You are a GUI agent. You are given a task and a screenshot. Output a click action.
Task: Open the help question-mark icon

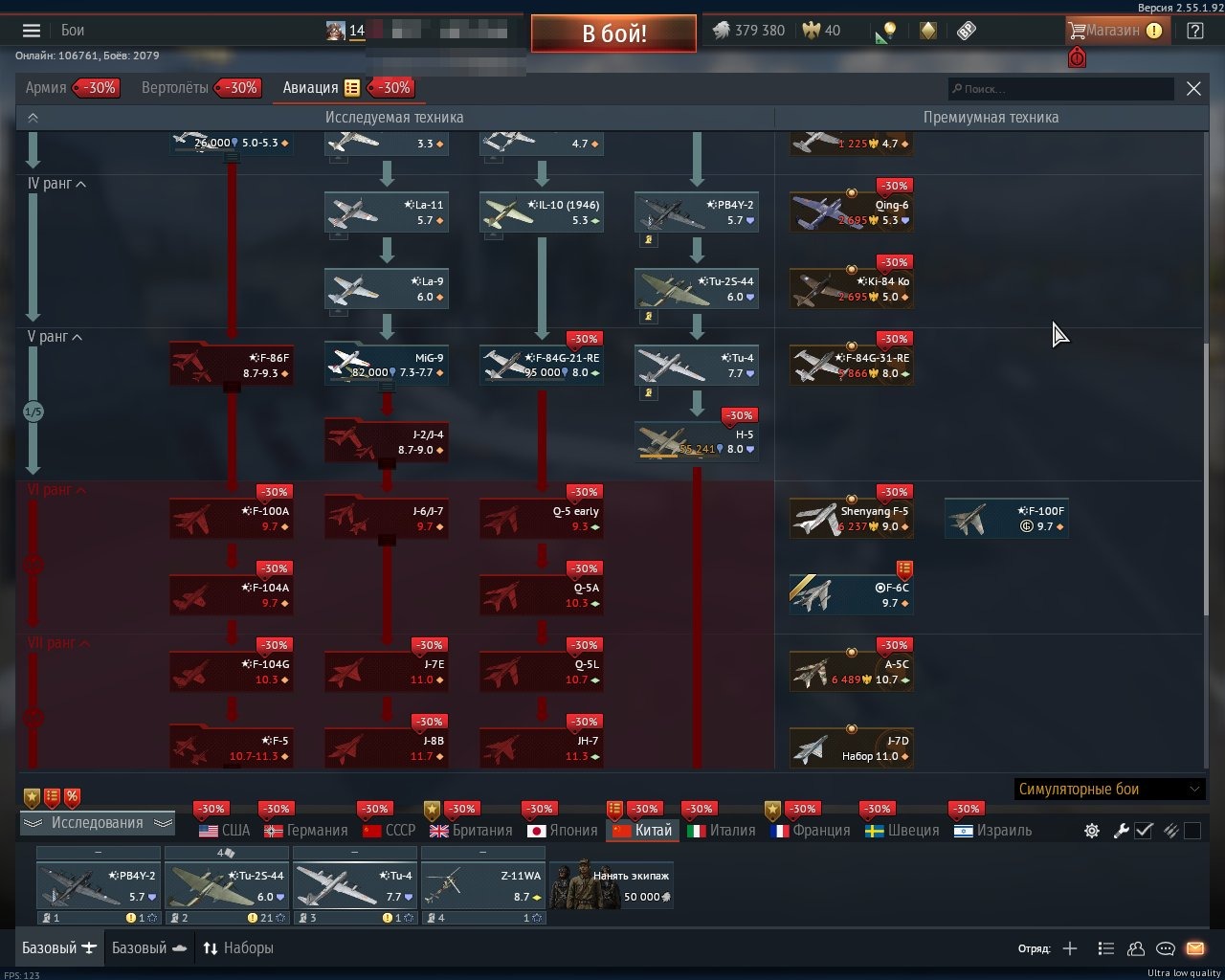(1194, 31)
